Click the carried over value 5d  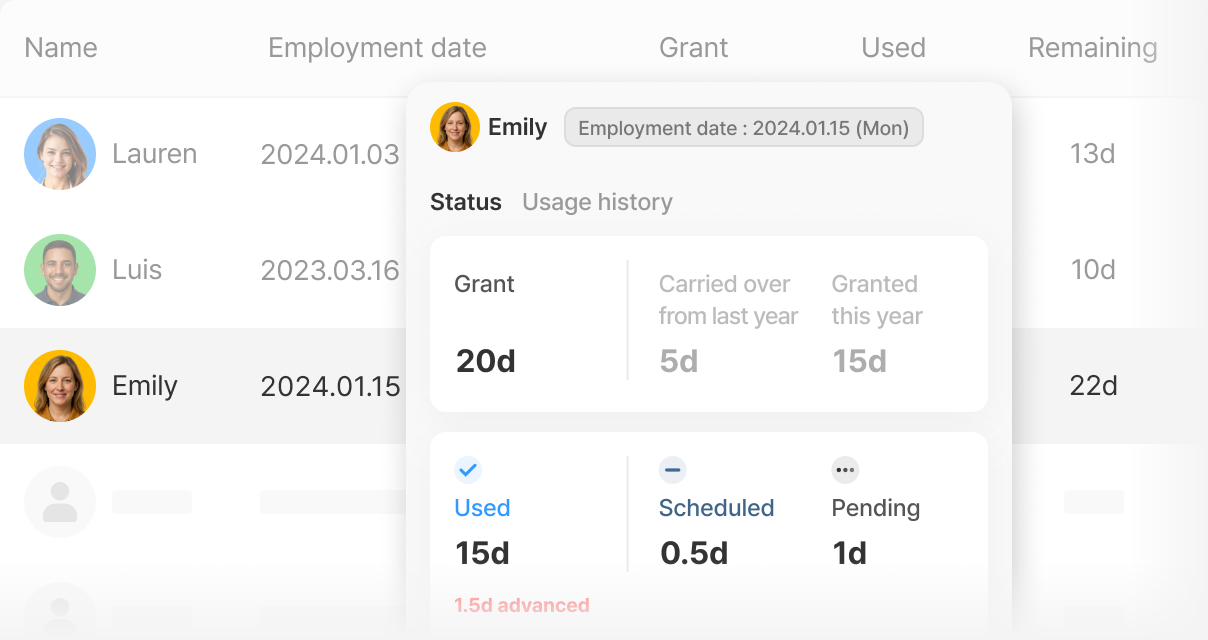[x=679, y=361]
